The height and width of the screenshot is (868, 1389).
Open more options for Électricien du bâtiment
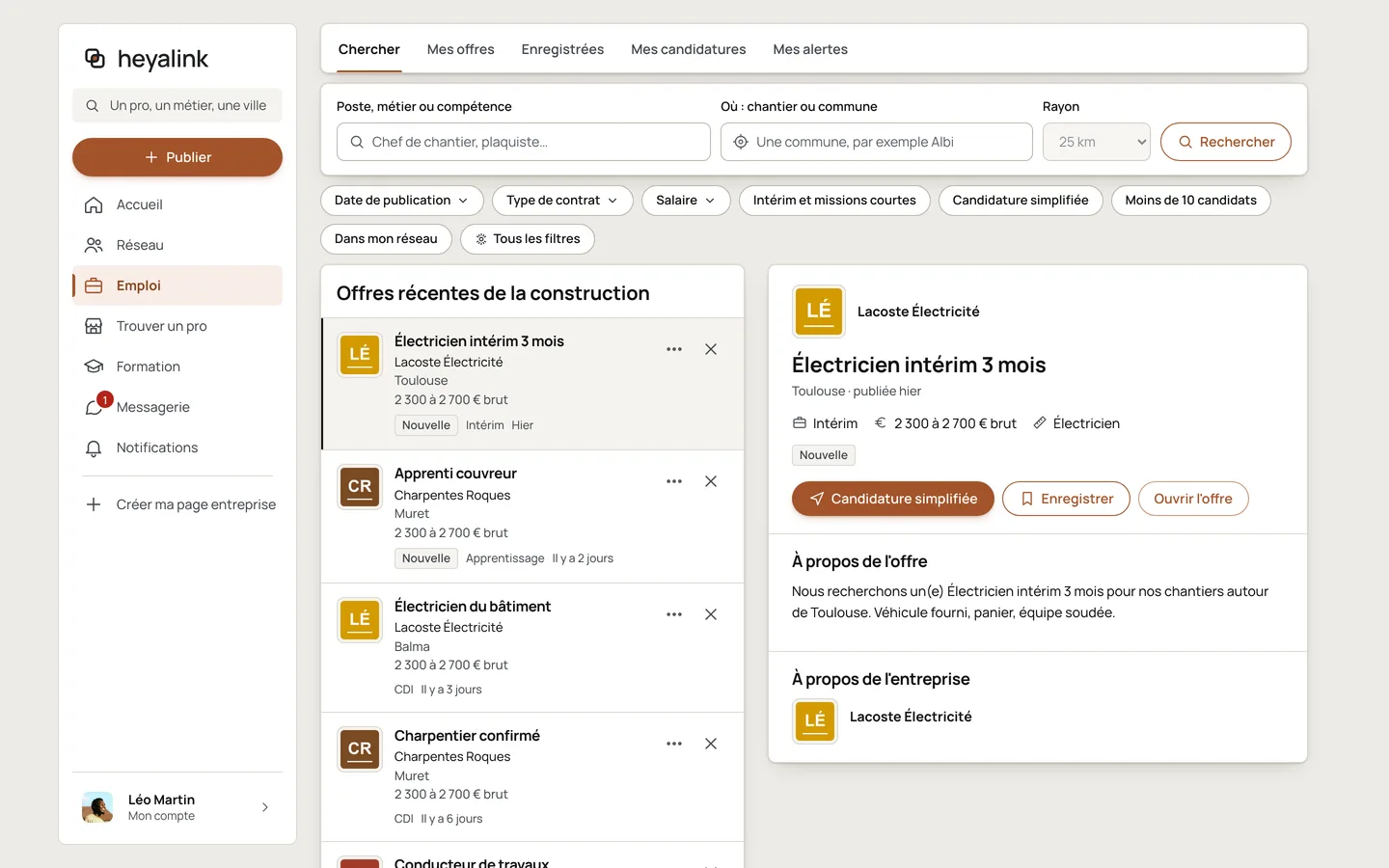click(674, 614)
